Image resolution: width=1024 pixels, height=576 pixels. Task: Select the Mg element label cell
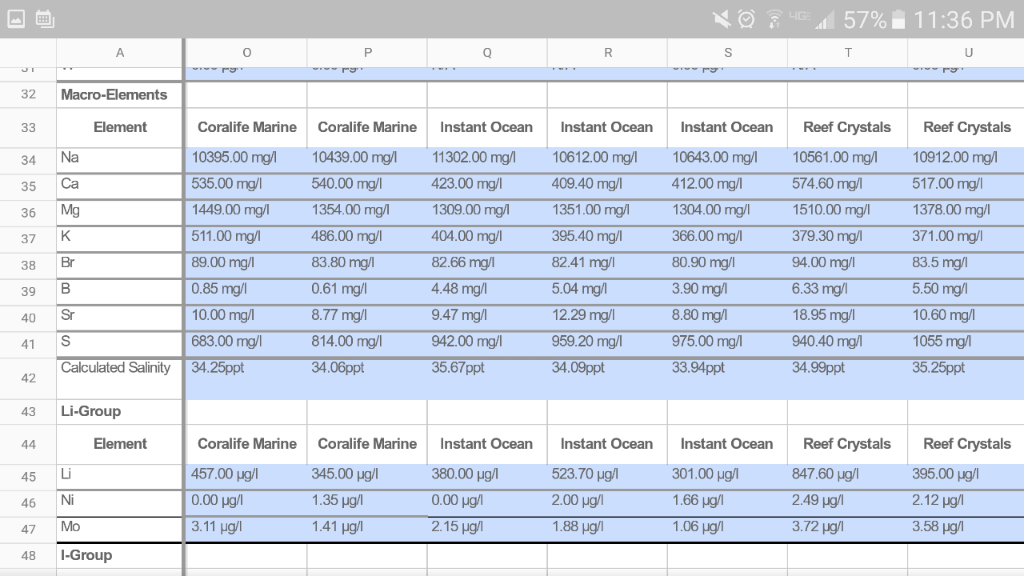pyautogui.click(x=120, y=213)
